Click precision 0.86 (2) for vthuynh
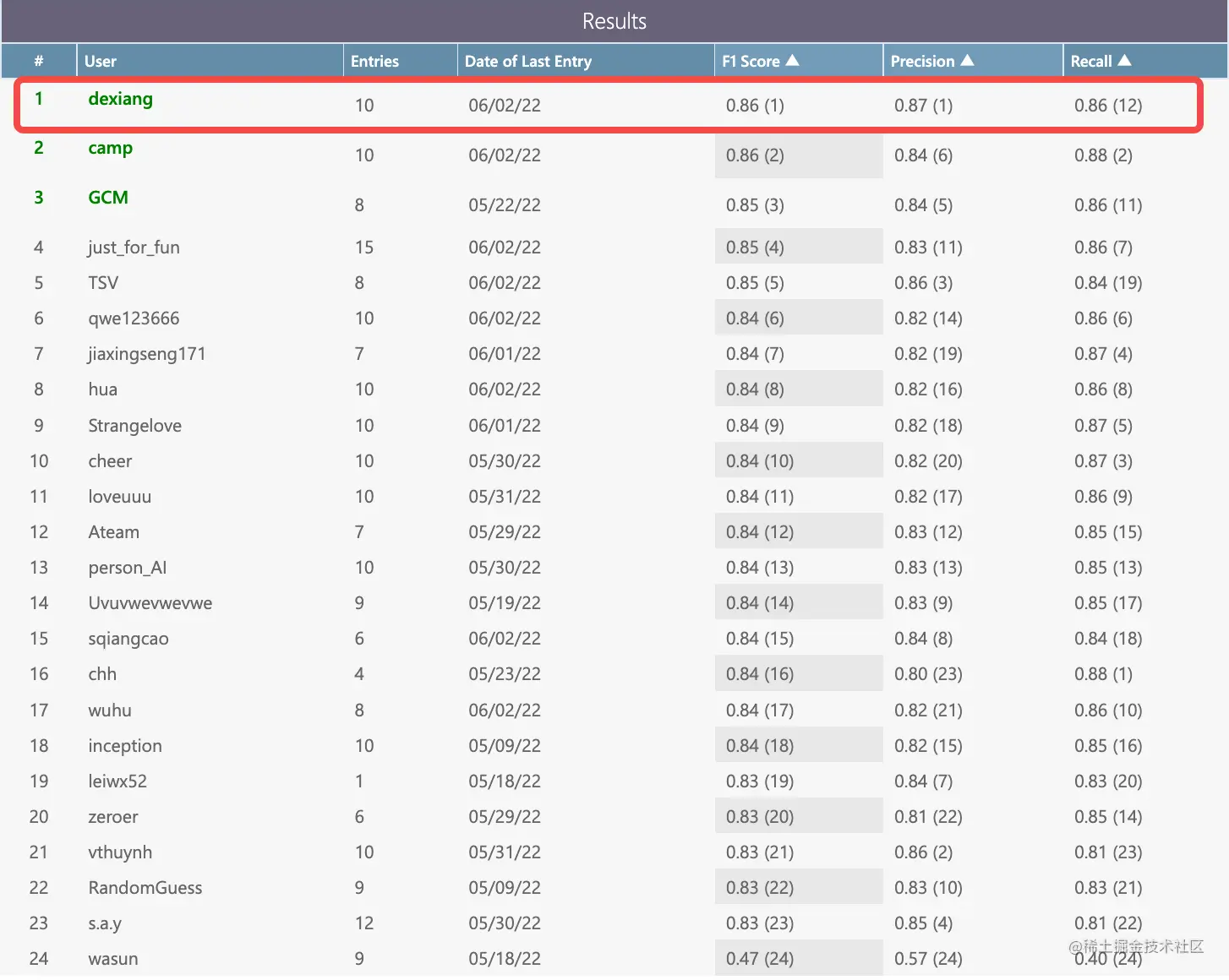This screenshot has width=1229, height=980. pyautogui.click(x=924, y=852)
